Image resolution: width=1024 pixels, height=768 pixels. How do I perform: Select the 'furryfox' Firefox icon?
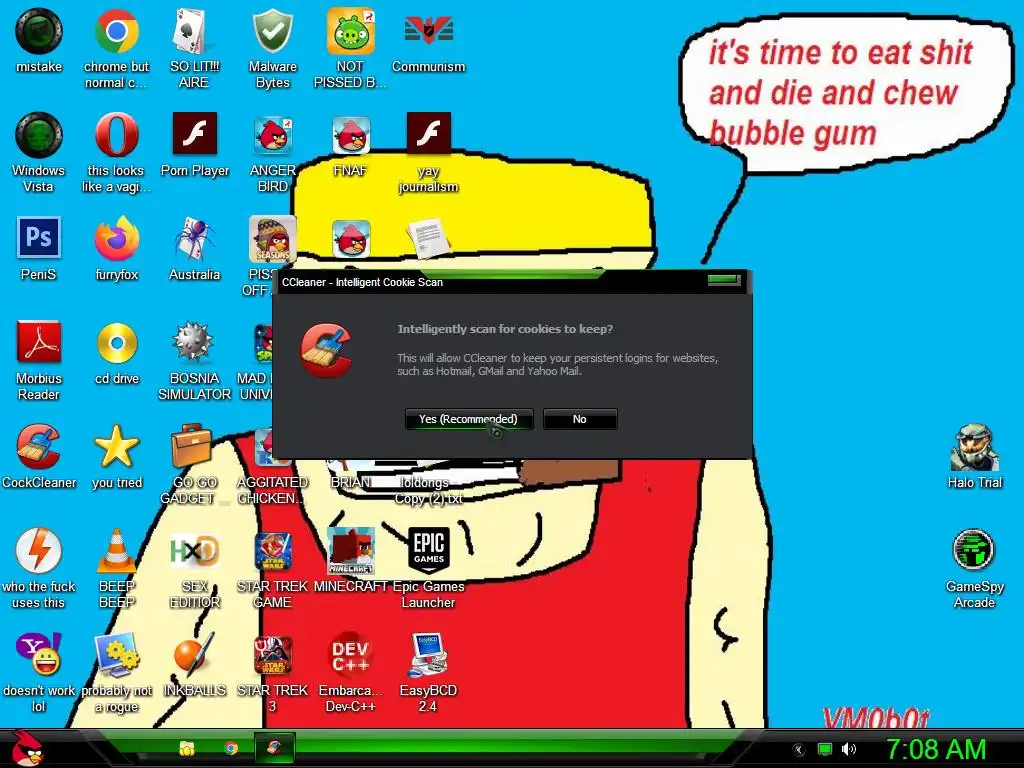tap(116, 249)
